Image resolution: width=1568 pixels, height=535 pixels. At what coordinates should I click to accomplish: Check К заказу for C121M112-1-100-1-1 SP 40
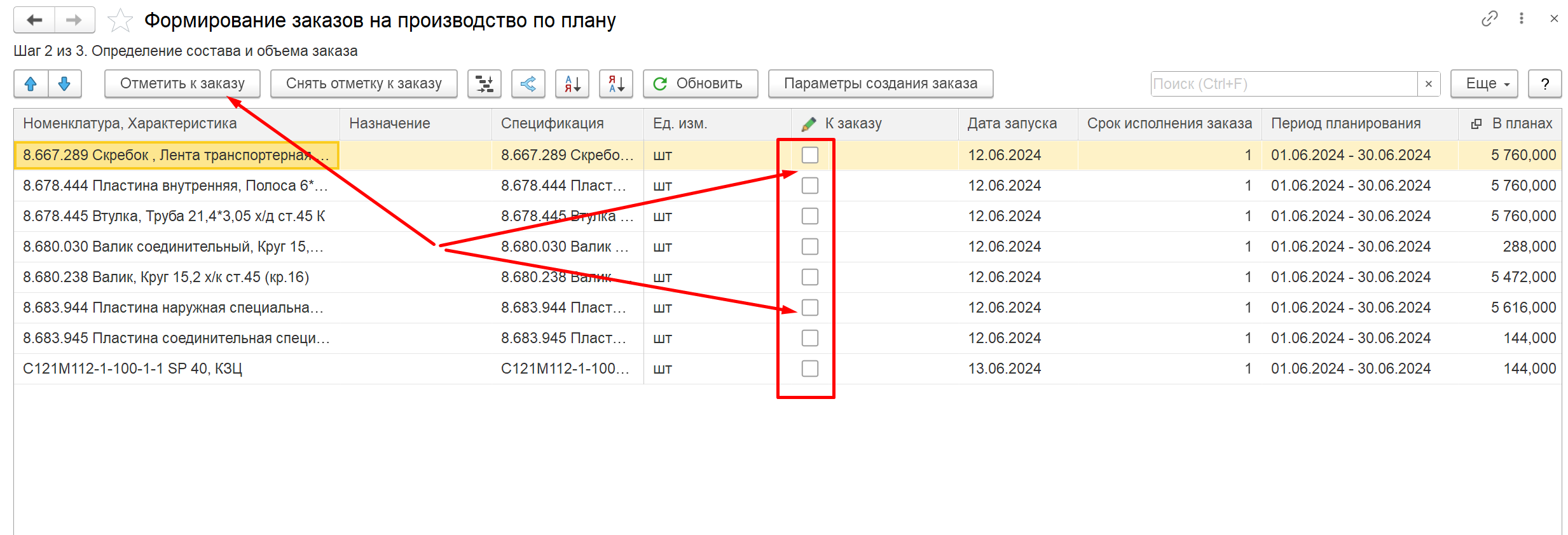tap(810, 369)
